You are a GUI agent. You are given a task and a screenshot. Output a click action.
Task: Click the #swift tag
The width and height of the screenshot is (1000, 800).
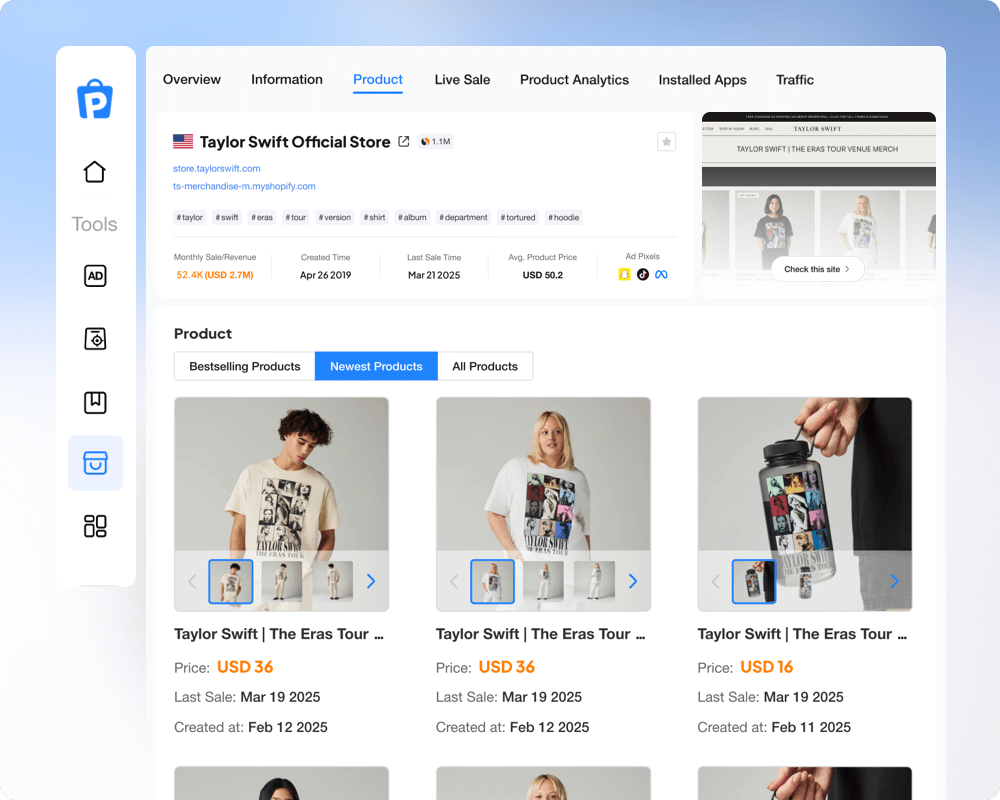coord(227,218)
